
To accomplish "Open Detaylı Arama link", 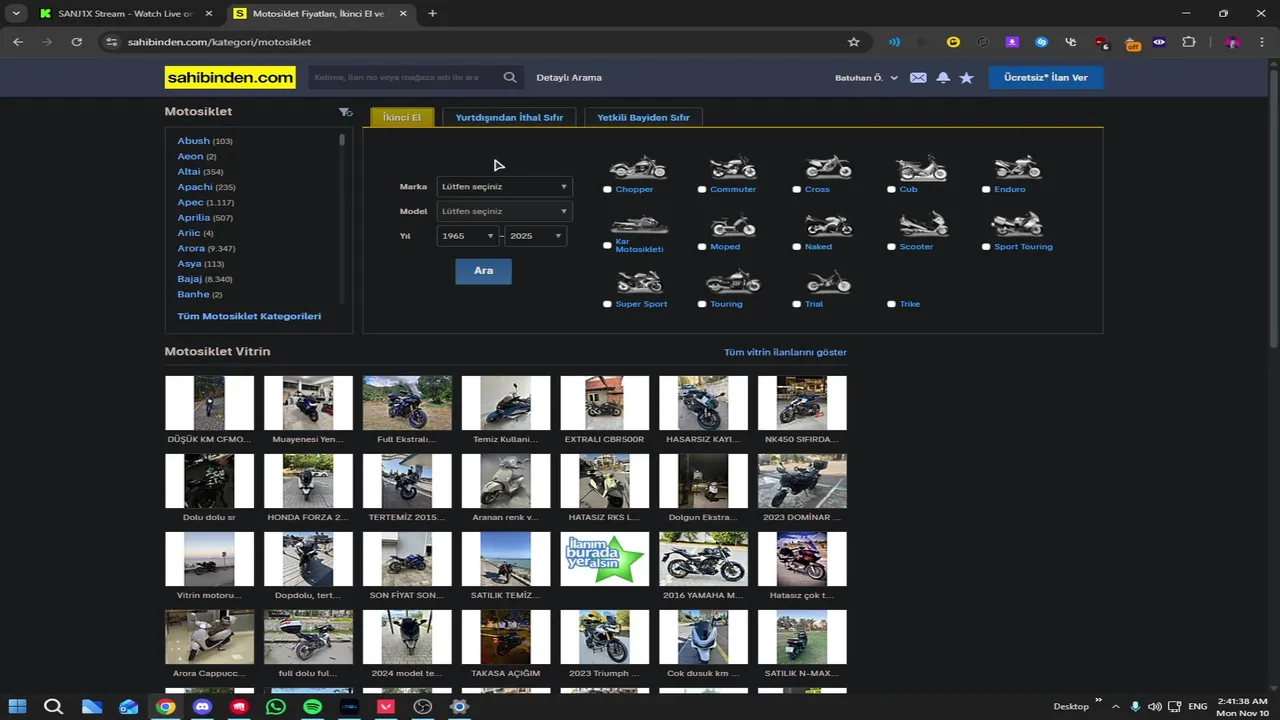I will 569,77.
